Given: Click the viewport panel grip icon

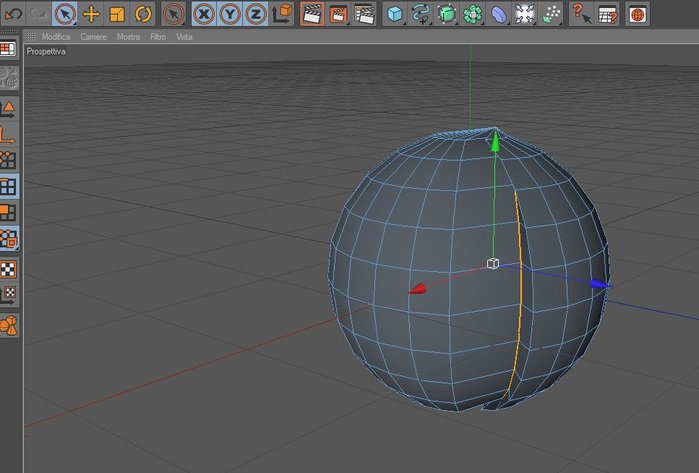Looking at the screenshot, I should tap(31, 37).
